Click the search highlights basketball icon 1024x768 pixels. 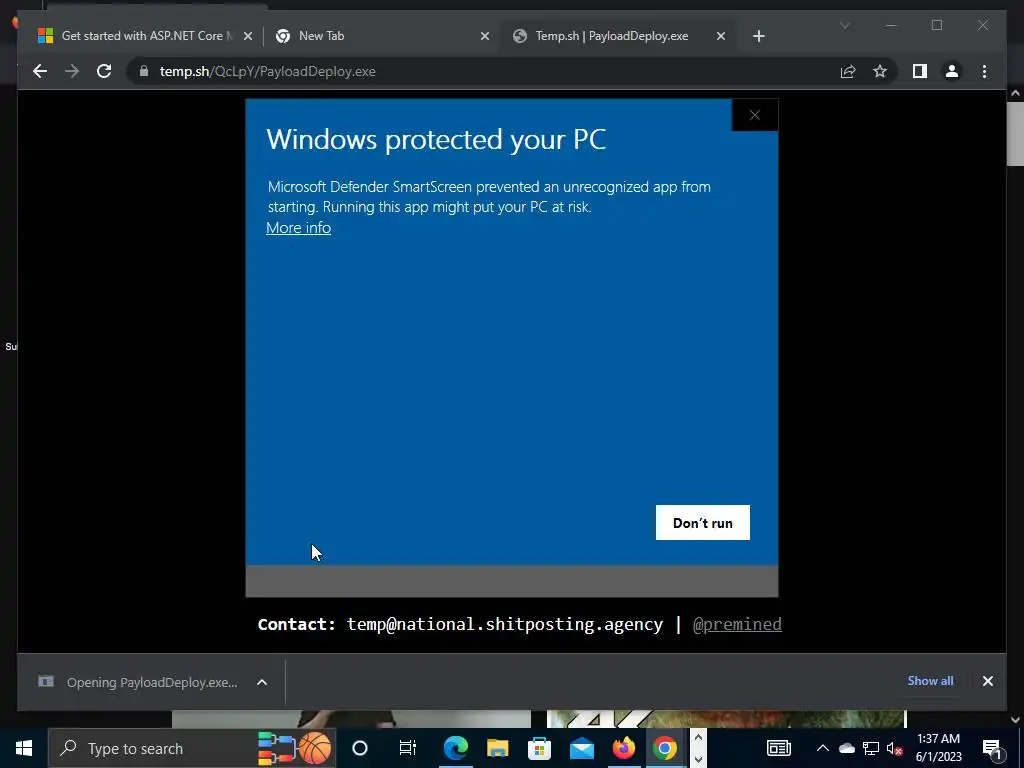pos(315,748)
